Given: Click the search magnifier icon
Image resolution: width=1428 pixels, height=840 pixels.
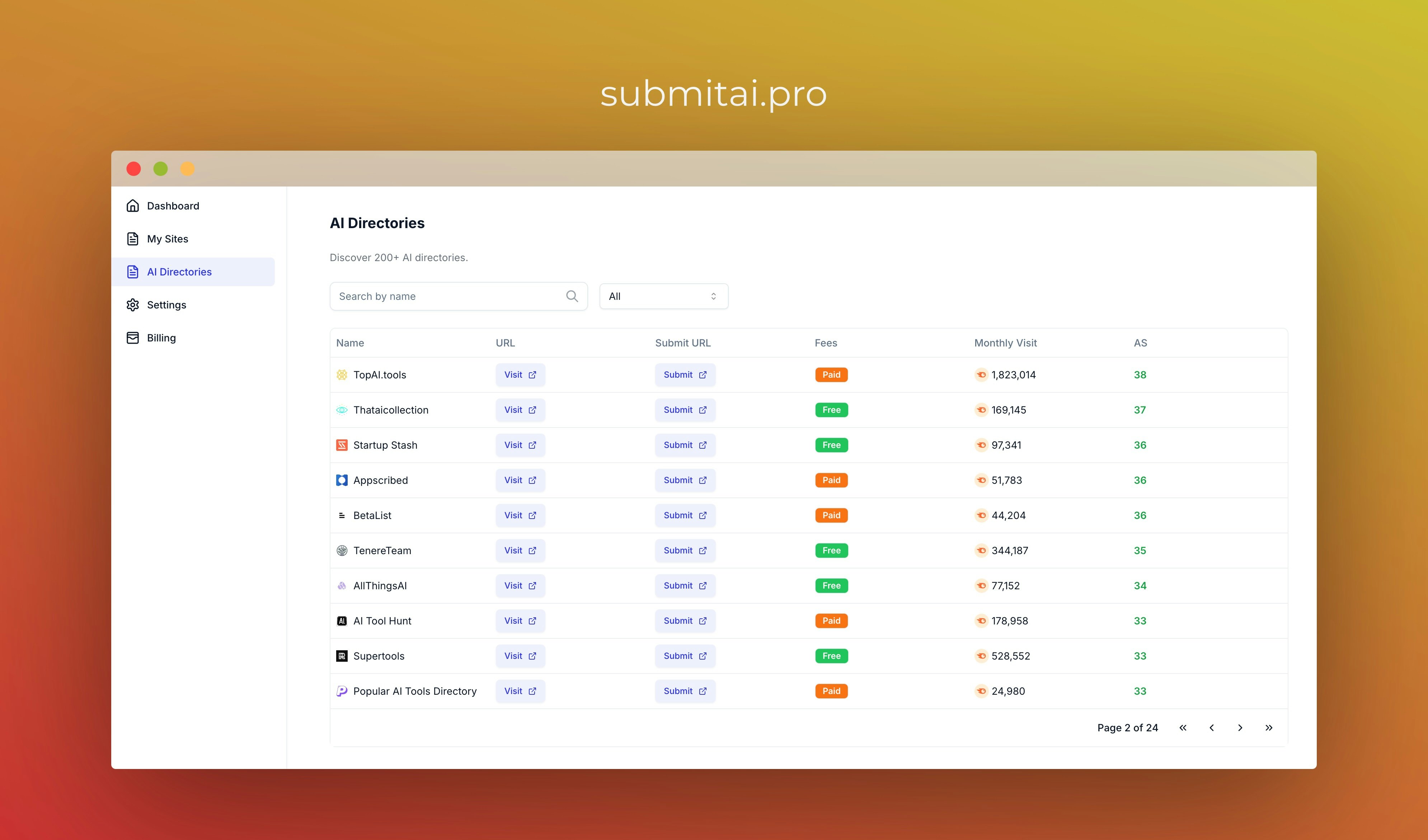Looking at the screenshot, I should click(x=572, y=296).
